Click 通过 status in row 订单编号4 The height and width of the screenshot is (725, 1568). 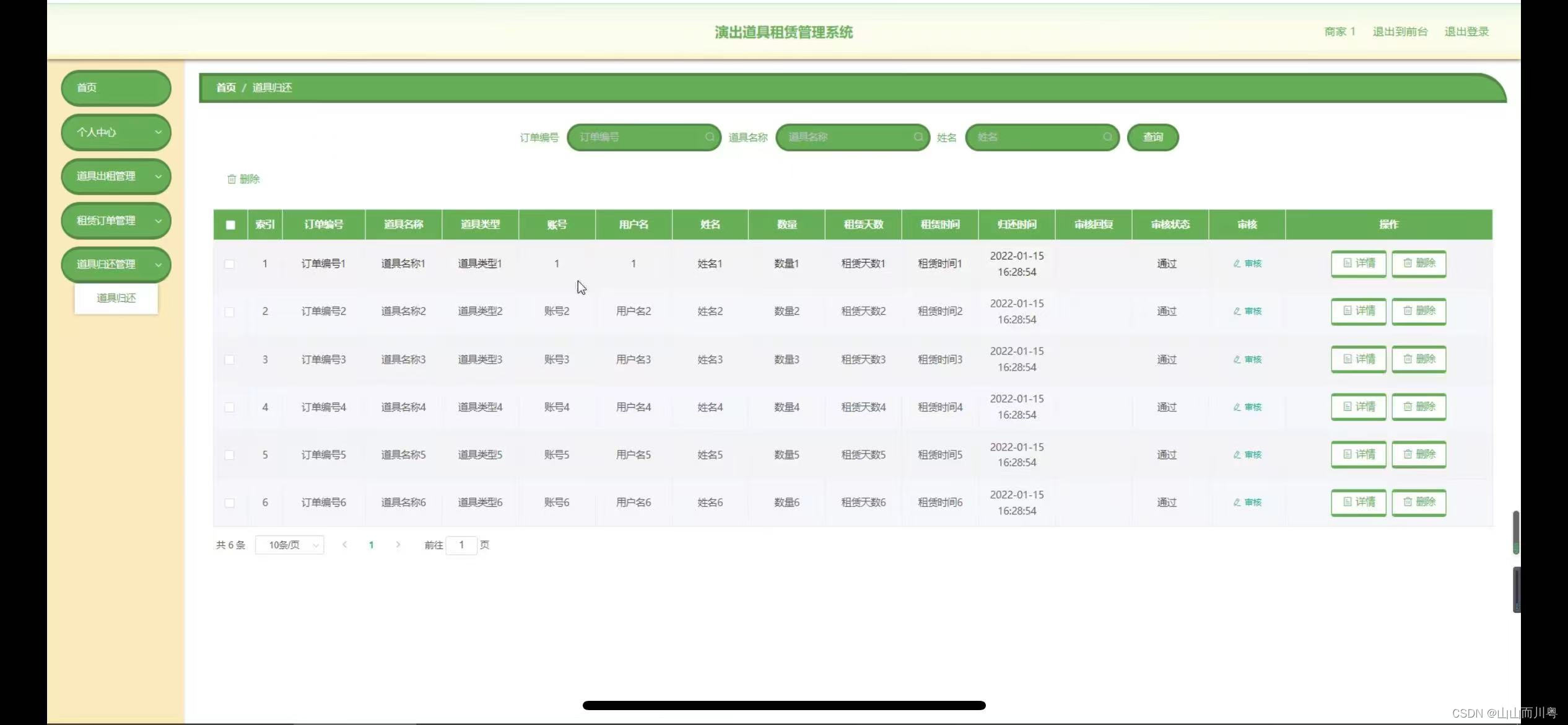pos(1167,407)
